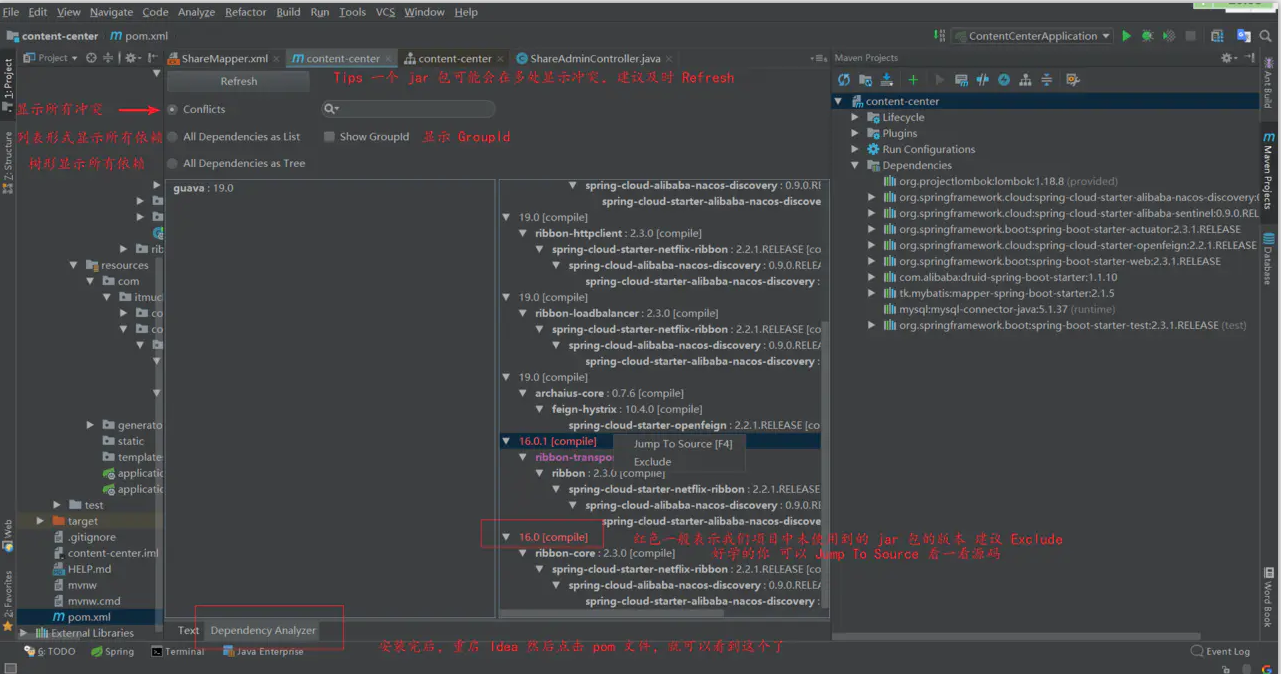Toggle Maven offline mode icon

pyautogui.click(x=982, y=80)
